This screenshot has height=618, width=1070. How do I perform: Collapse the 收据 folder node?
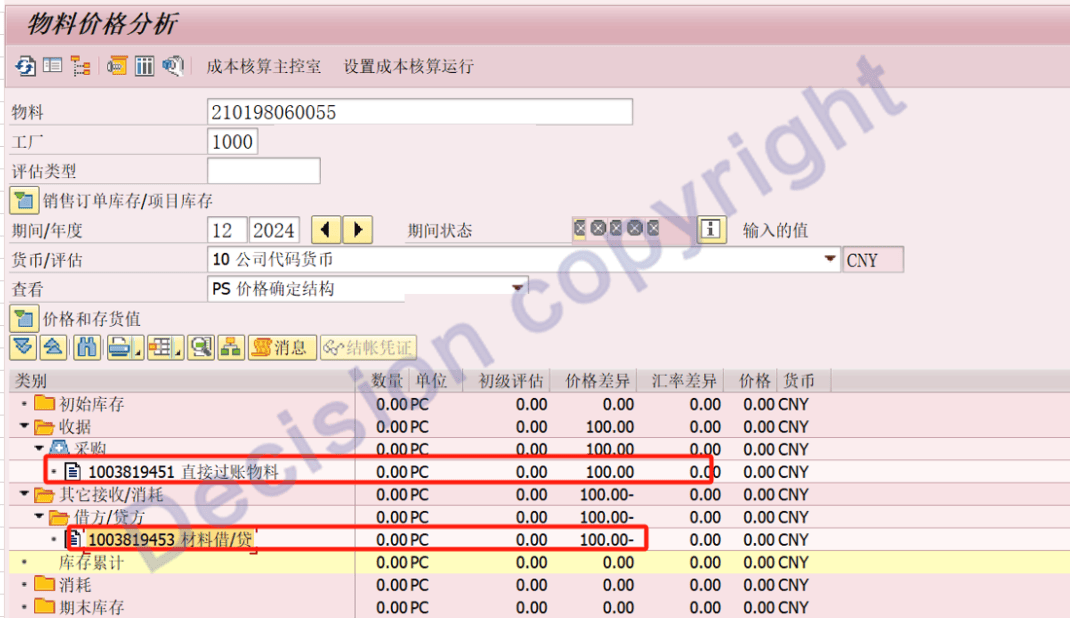(24, 427)
